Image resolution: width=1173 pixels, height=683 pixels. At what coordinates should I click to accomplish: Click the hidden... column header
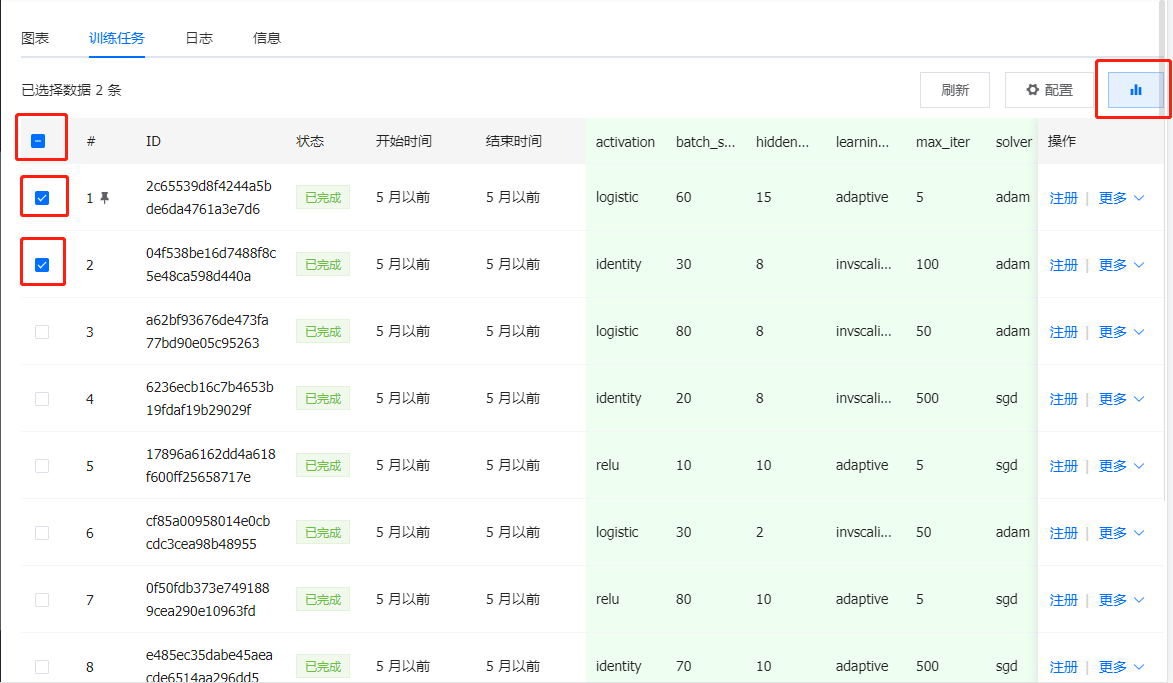coord(782,141)
